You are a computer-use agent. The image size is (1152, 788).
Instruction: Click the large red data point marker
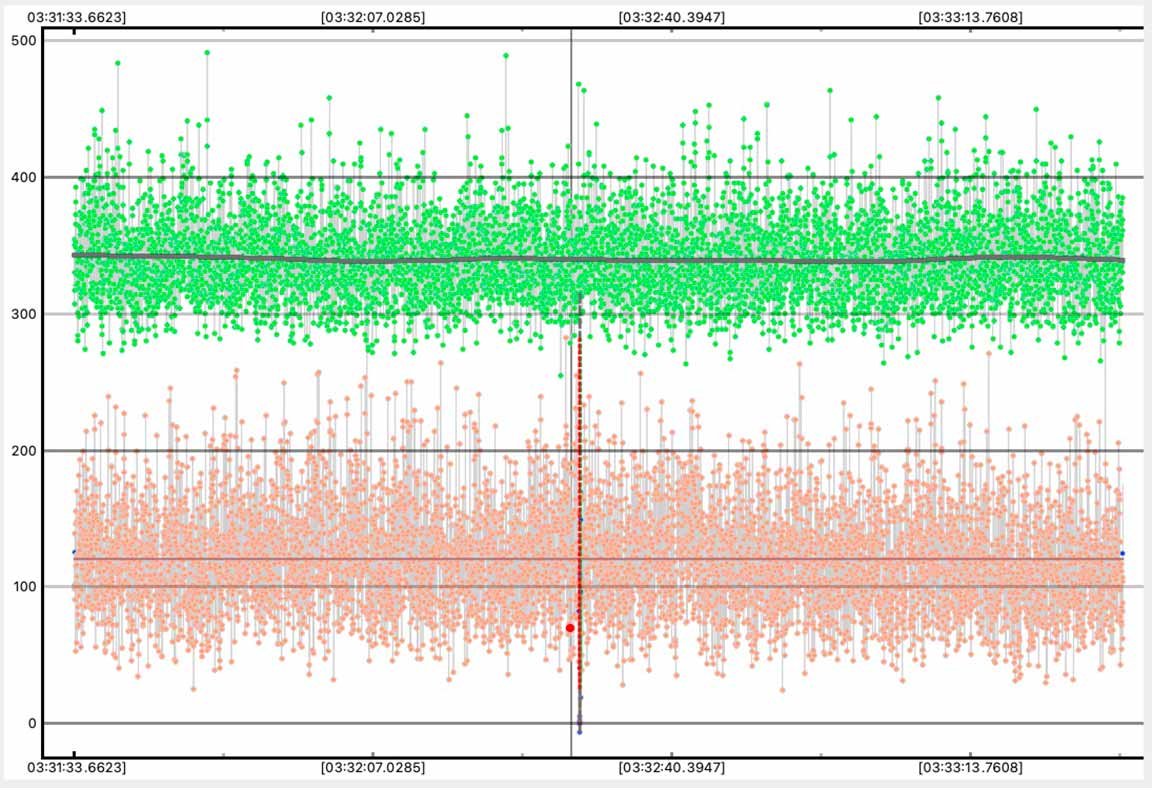click(570, 628)
